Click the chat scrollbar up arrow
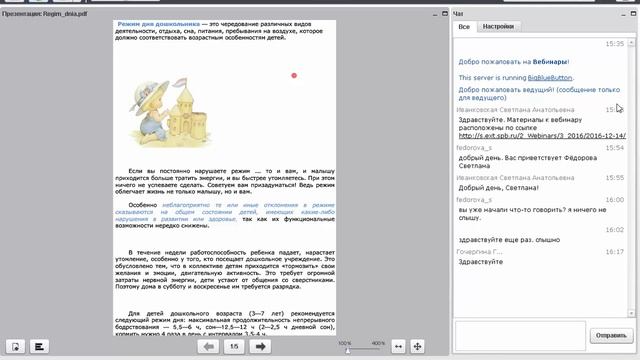This screenshot has width=640, height=360. (631, 43)
